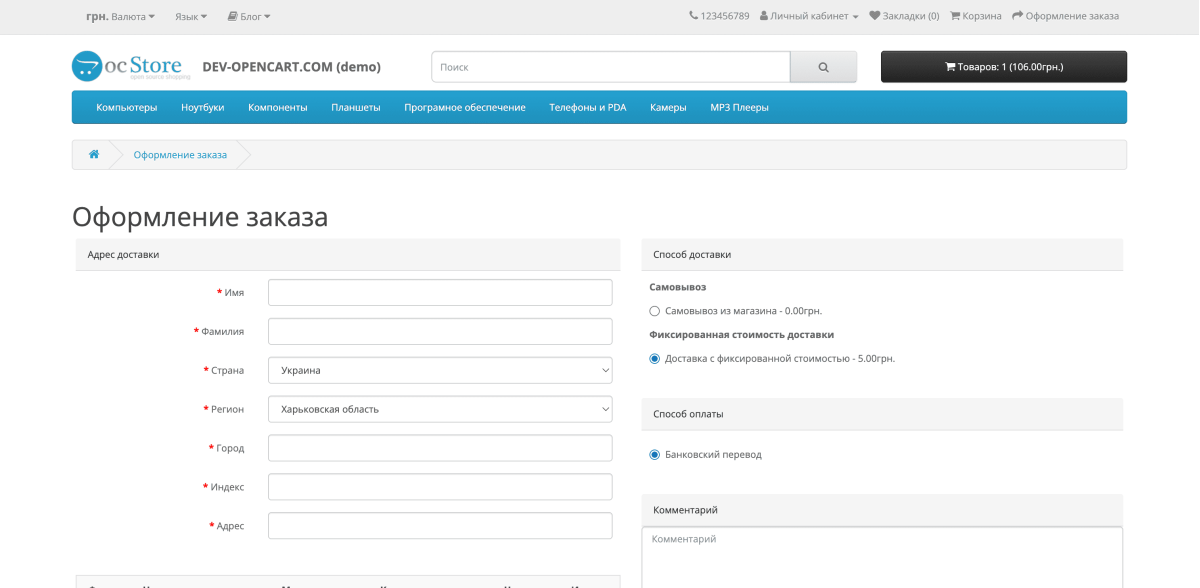
Task: Click the search magnifier button
Action: pos(823,67)
